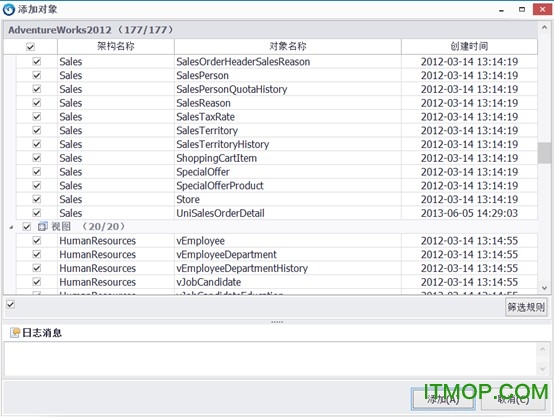
Task: Close the 添加对象 dialog
Action: click(x=542, y=10)
